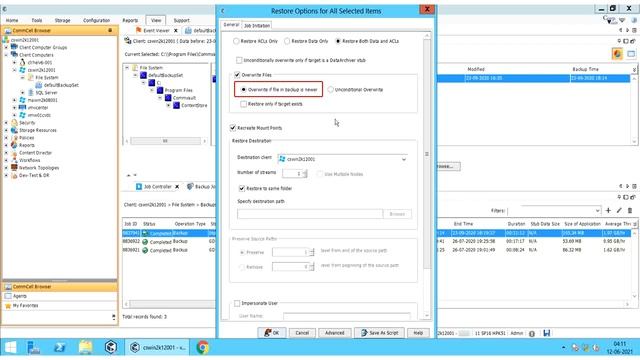
Task: Click the save icon in status bar
Action: point(547,333)
